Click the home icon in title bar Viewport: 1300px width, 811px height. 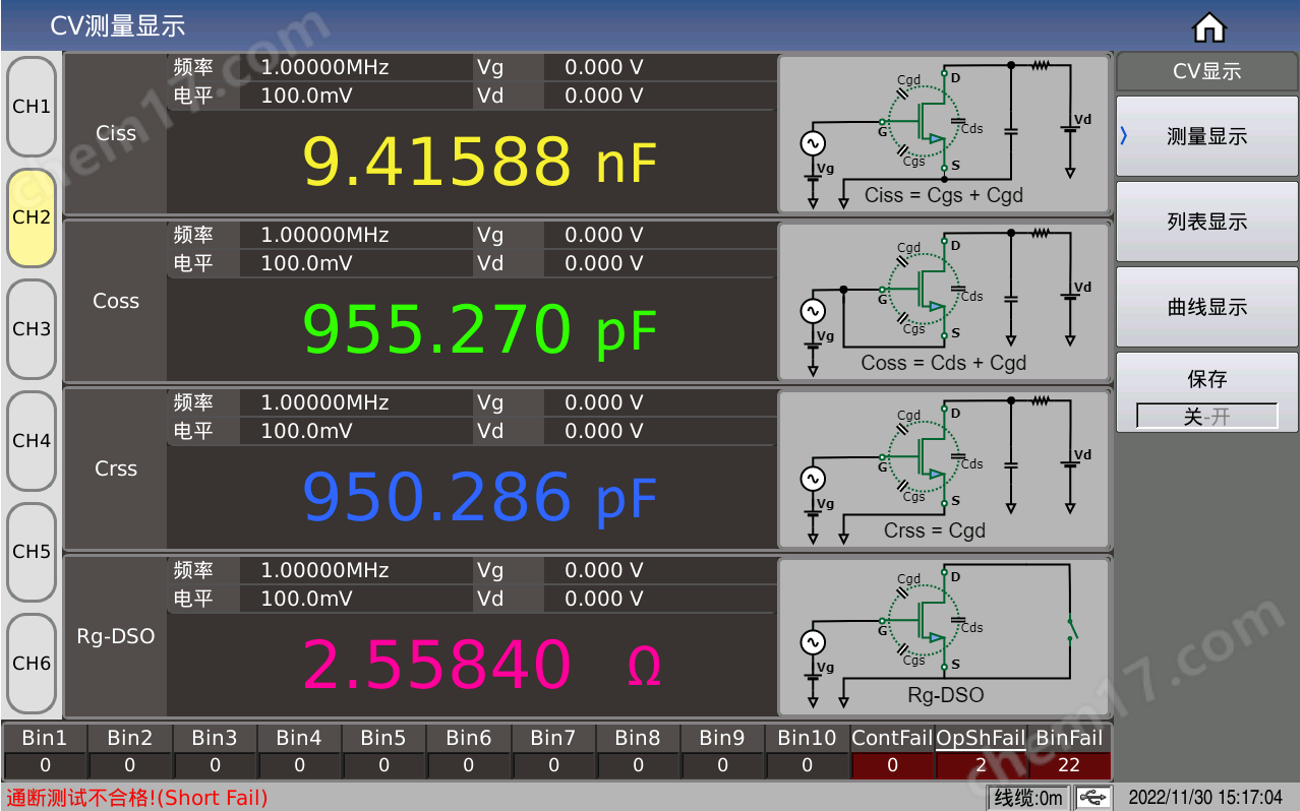1209,28
